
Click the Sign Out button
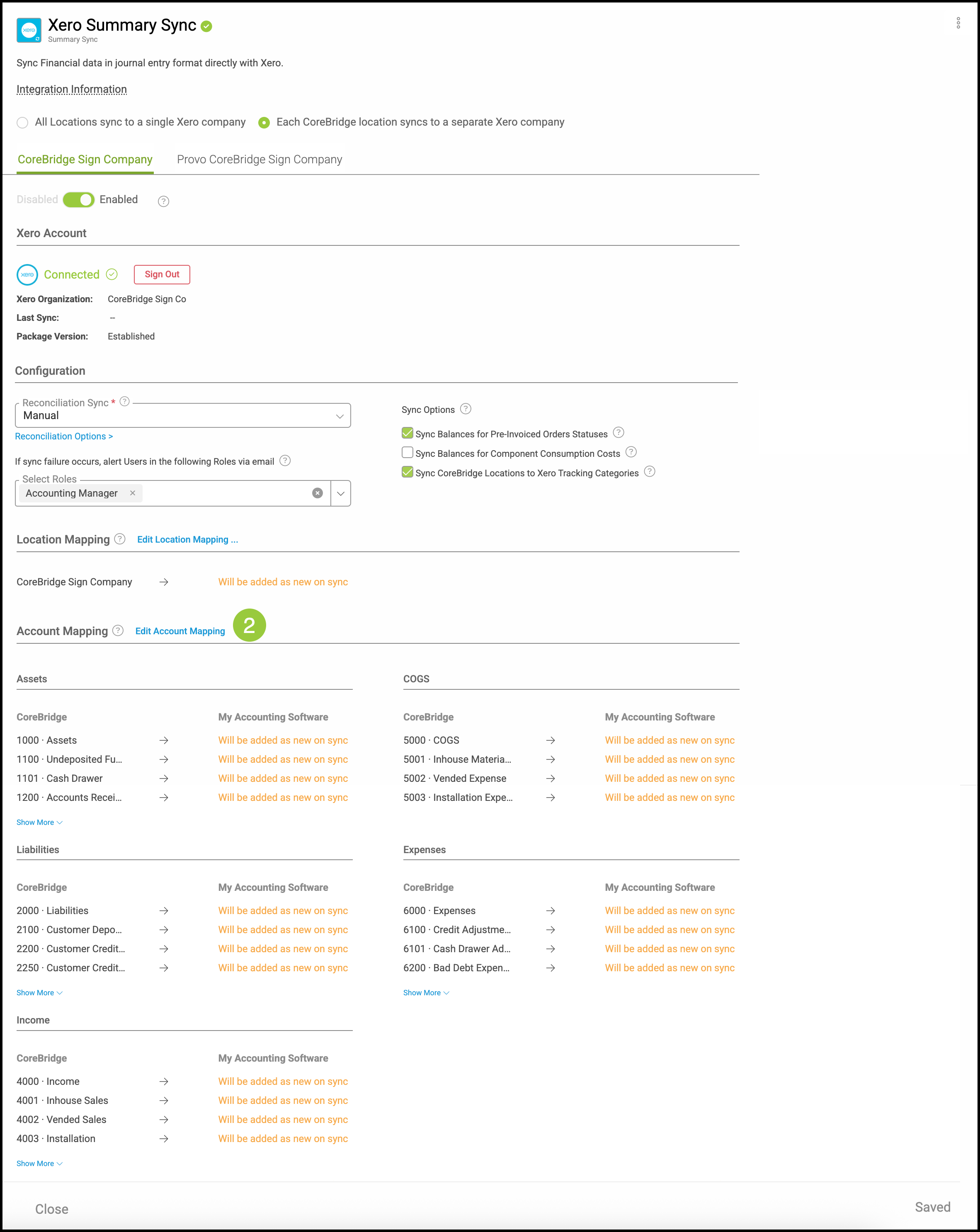click(162, 274)
